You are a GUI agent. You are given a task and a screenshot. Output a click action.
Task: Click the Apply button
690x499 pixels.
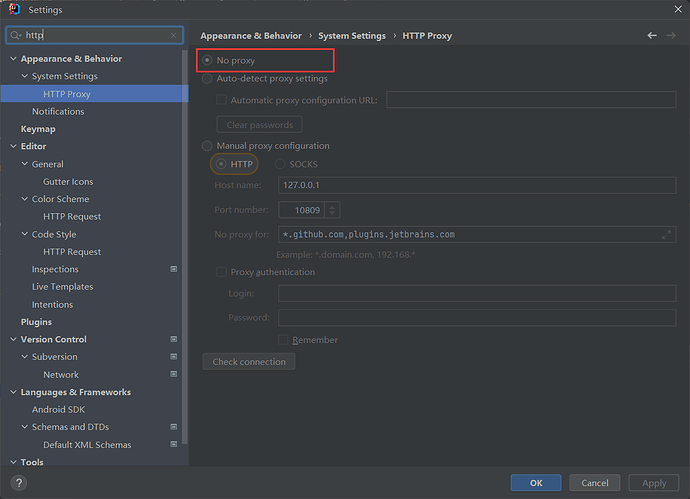pos(653,483)
